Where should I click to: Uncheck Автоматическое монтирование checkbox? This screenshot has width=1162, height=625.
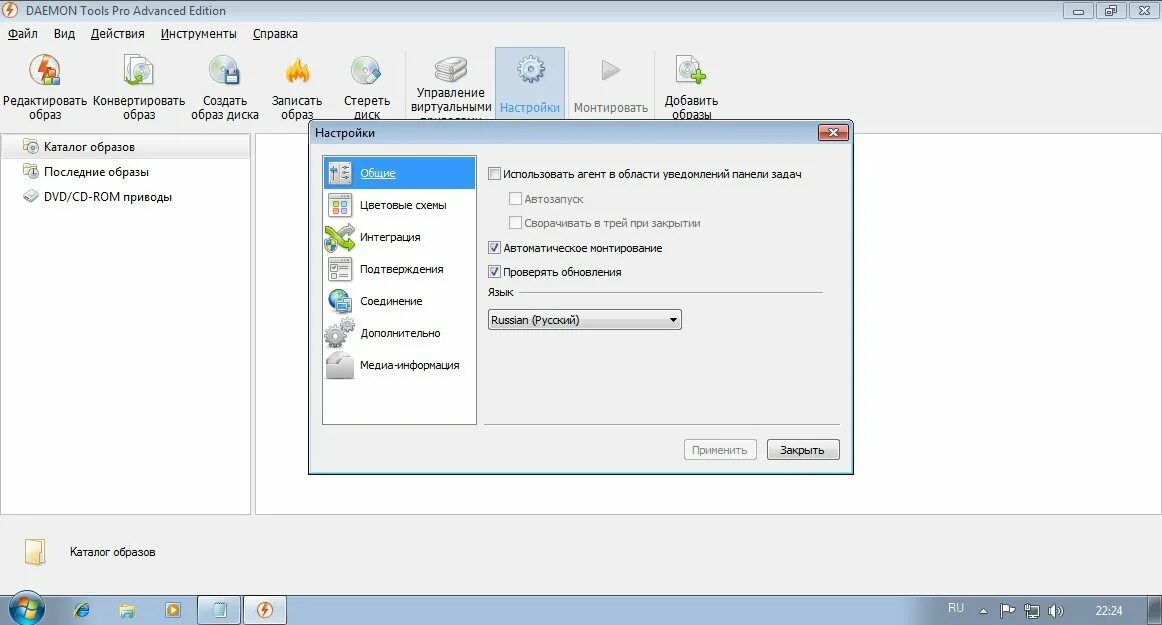(494, 248)
